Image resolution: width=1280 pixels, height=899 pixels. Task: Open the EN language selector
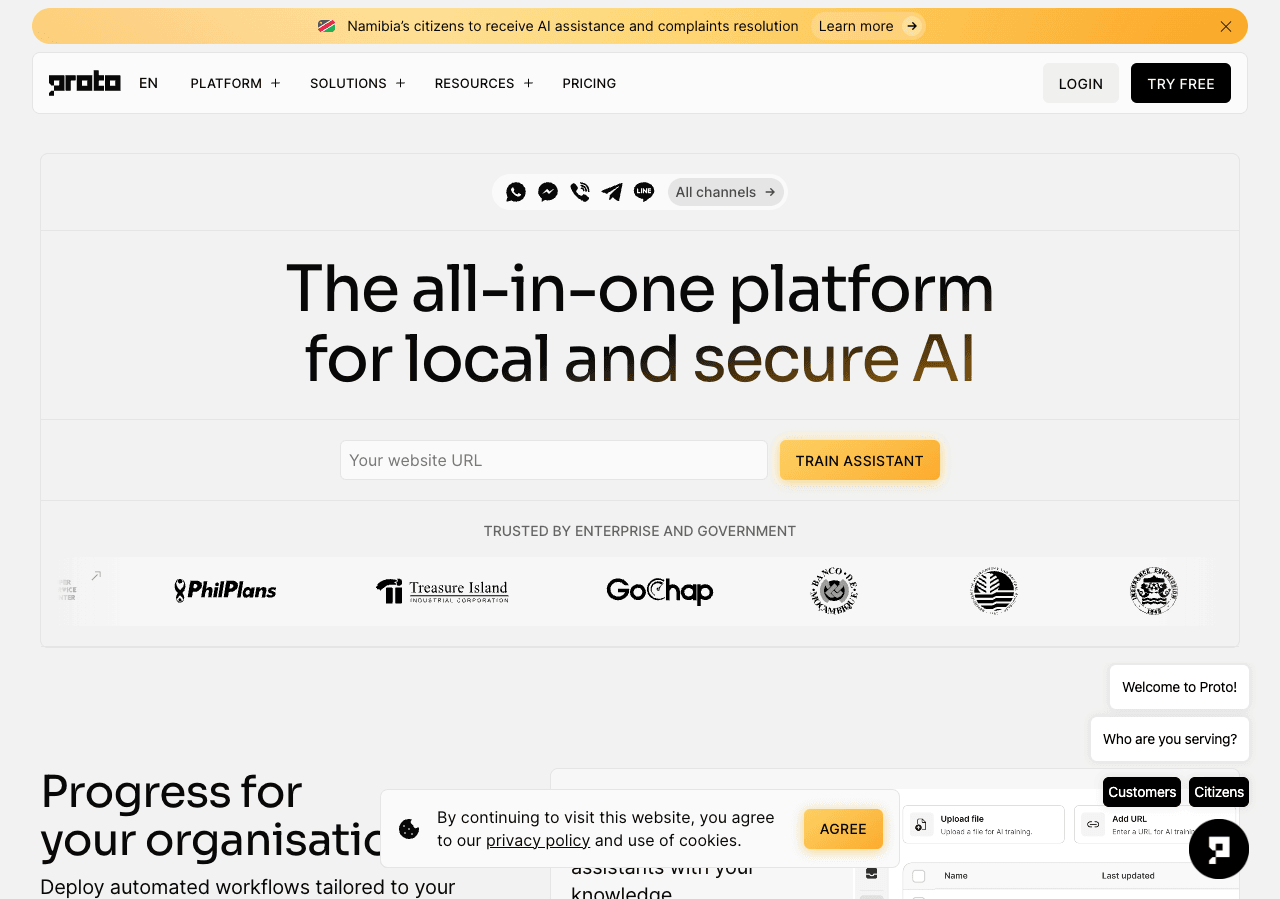148,83
